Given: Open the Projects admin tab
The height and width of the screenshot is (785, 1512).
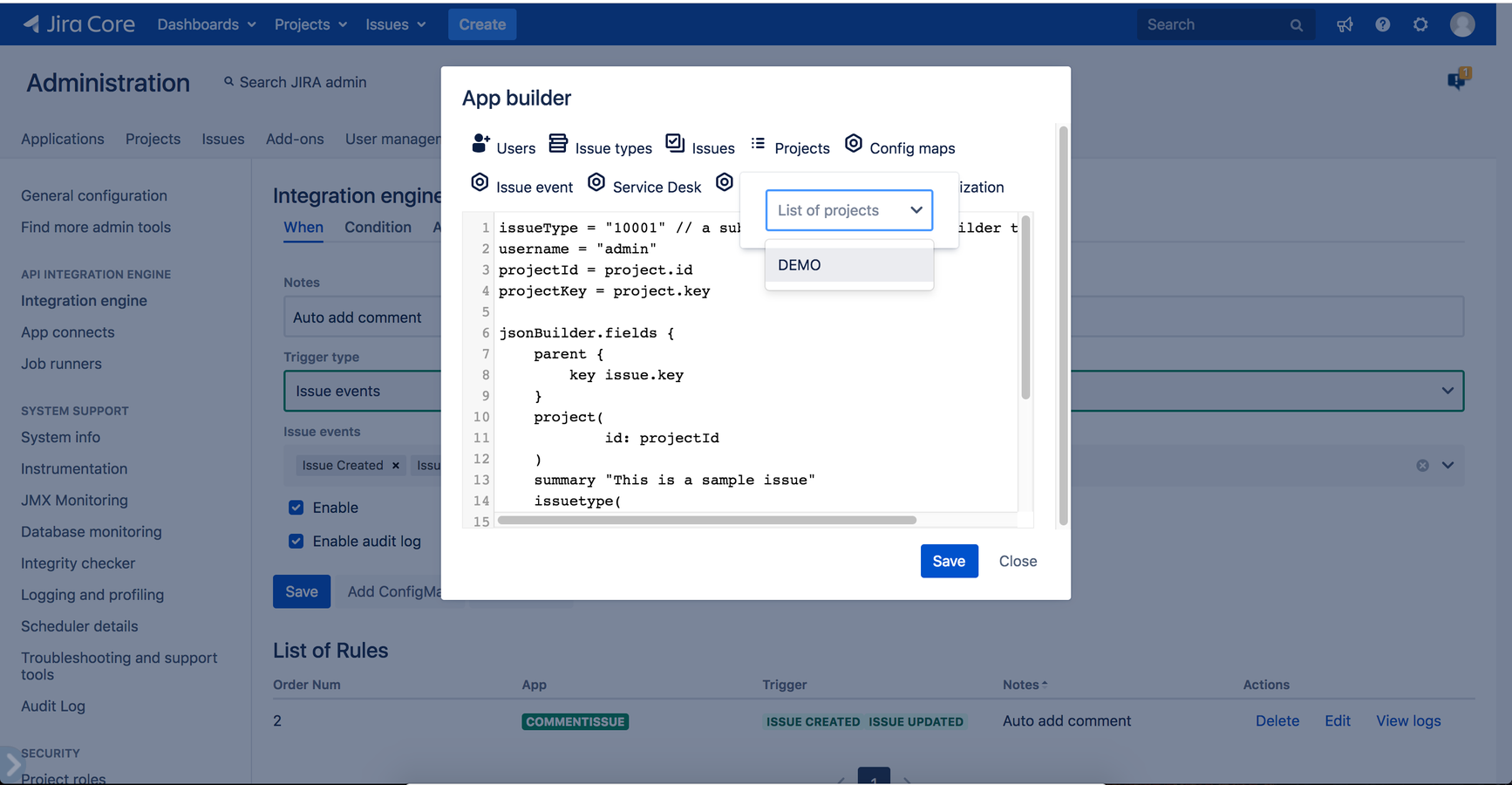Looking at the screenshot, I should pyautogui.click(x=153, y=139).
